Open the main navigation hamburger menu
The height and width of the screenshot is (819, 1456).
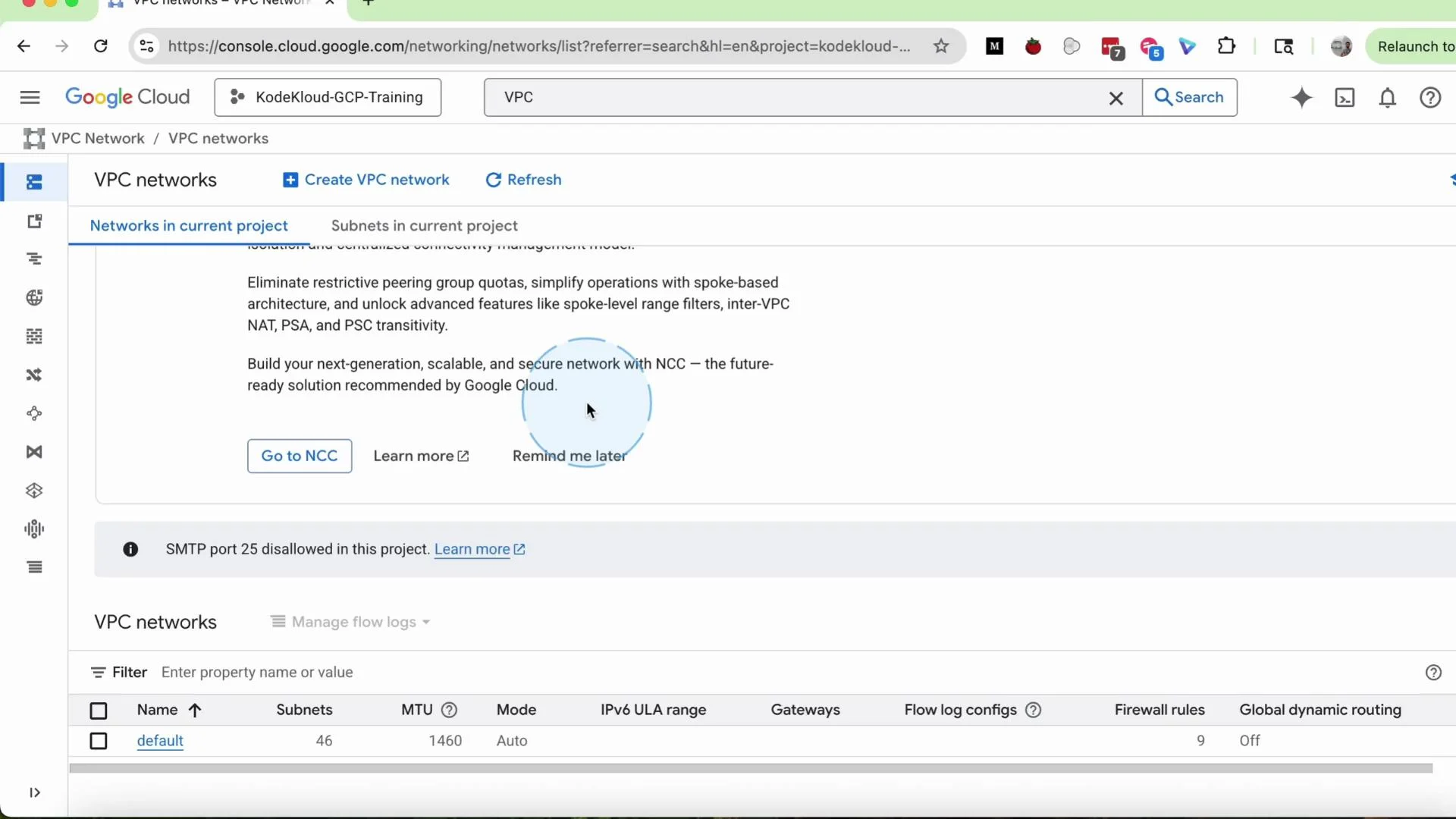(30, 97)
